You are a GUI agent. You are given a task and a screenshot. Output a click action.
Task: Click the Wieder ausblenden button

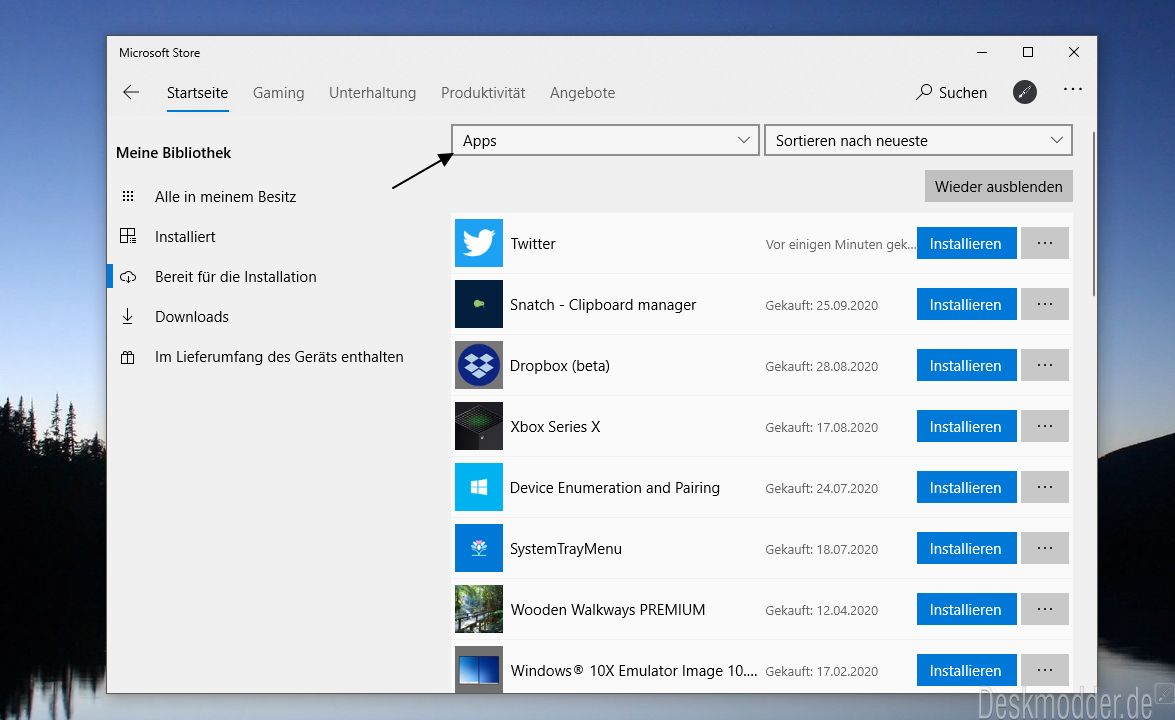pyautogui.click(x=998, y=187)
